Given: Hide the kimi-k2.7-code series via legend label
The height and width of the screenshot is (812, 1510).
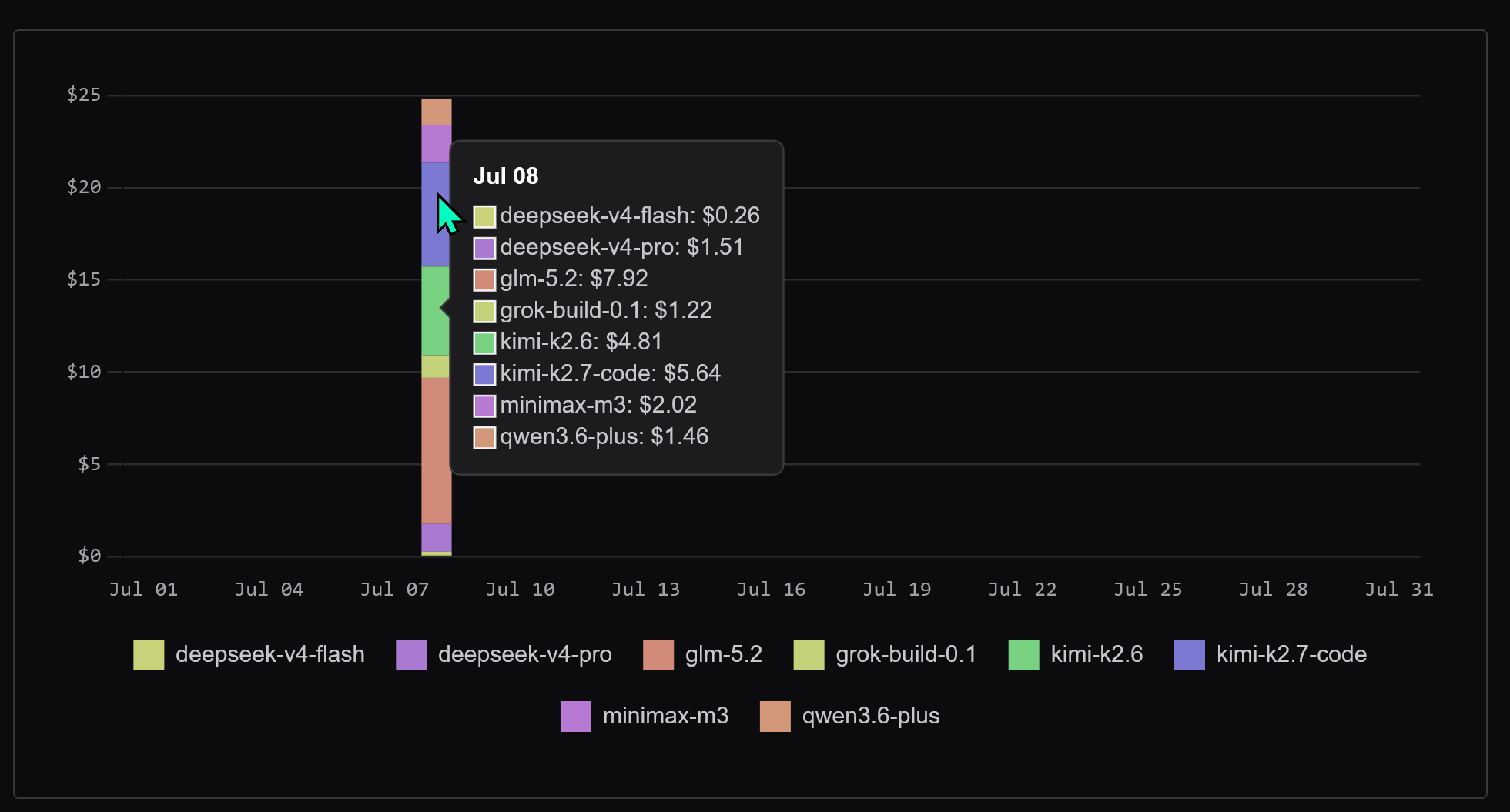Looking at the screenshot, I should tap(1291, 654).
